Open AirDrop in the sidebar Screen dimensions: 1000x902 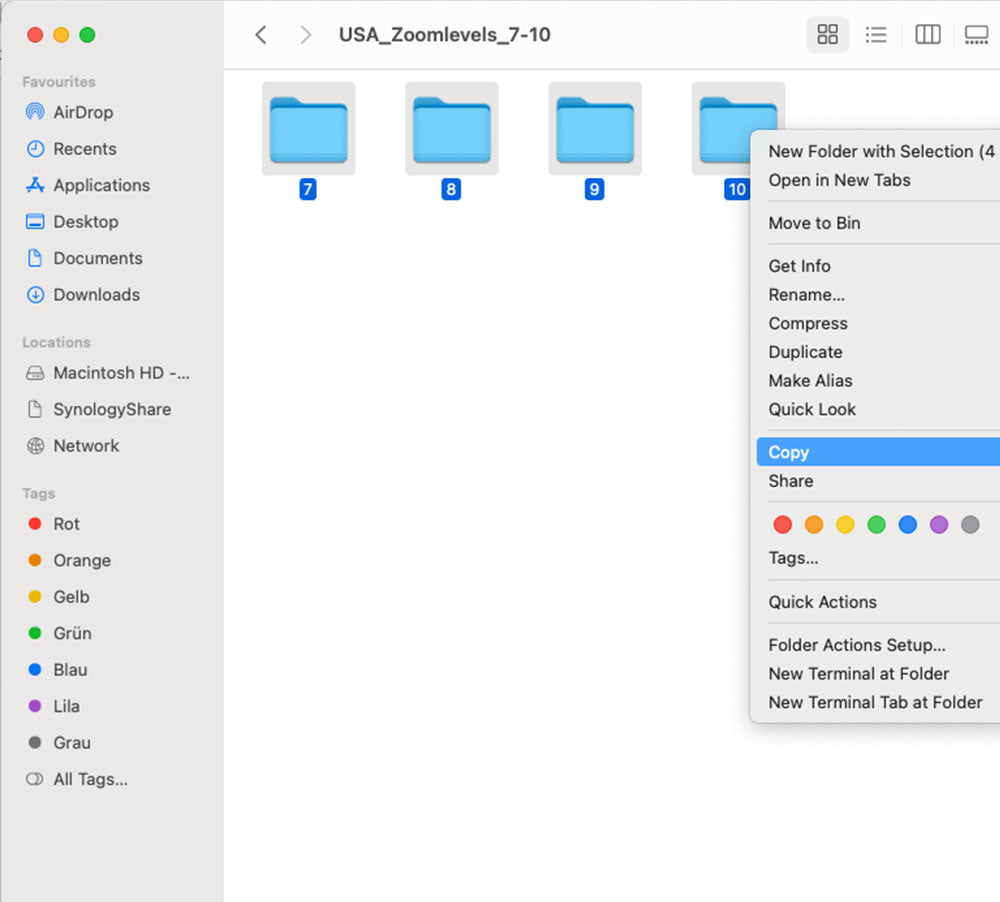(82, 112)
